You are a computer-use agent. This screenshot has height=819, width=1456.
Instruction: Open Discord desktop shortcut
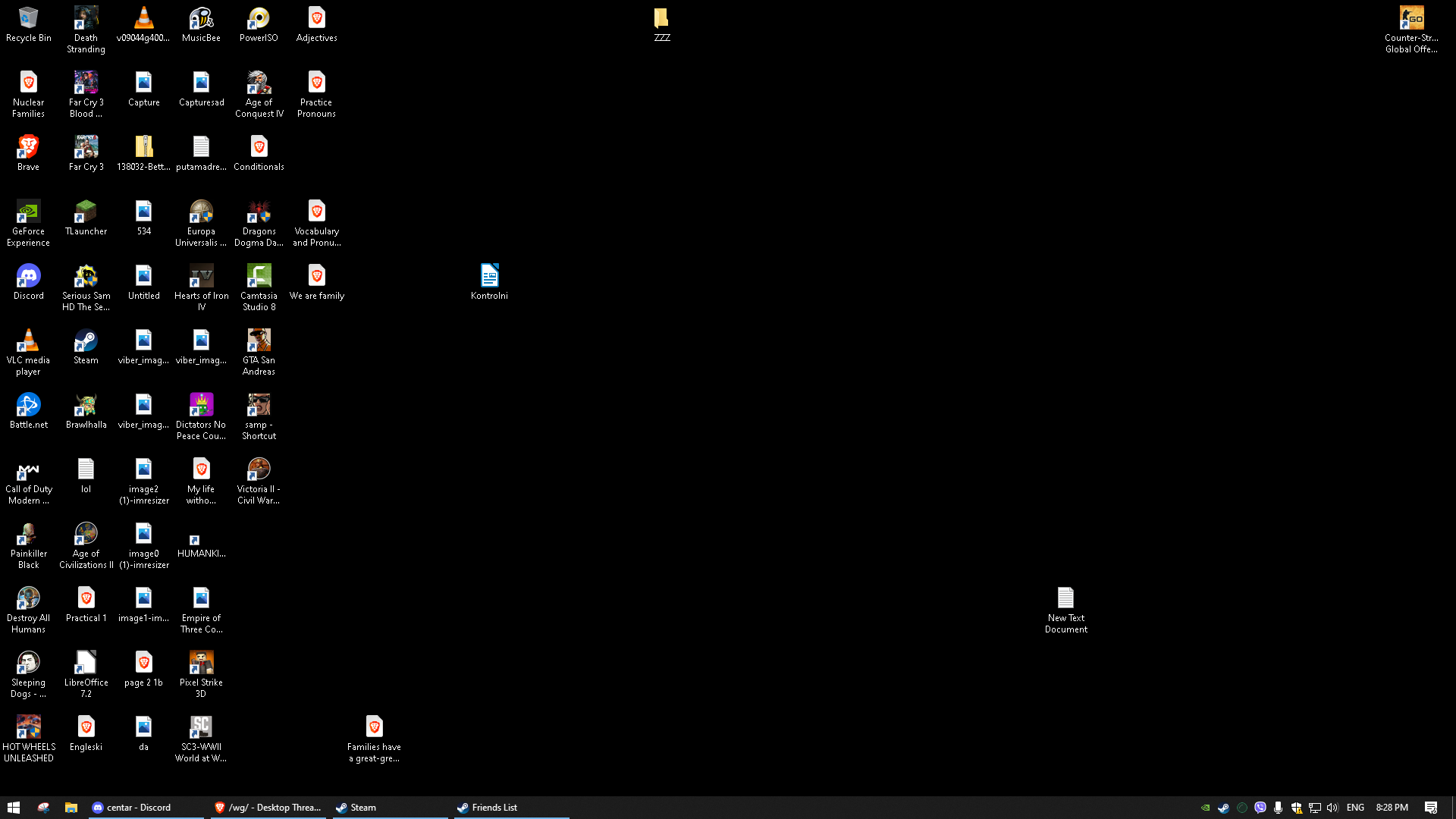[28, 282]
